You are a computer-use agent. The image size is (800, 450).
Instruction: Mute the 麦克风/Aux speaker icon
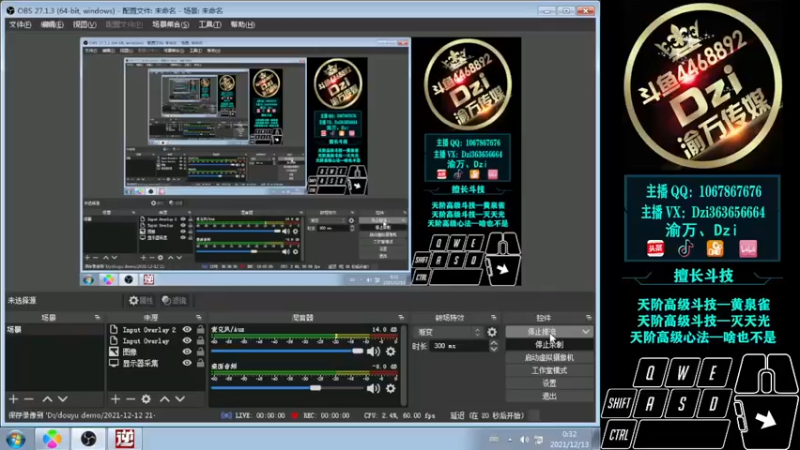[x=373, y=351]
